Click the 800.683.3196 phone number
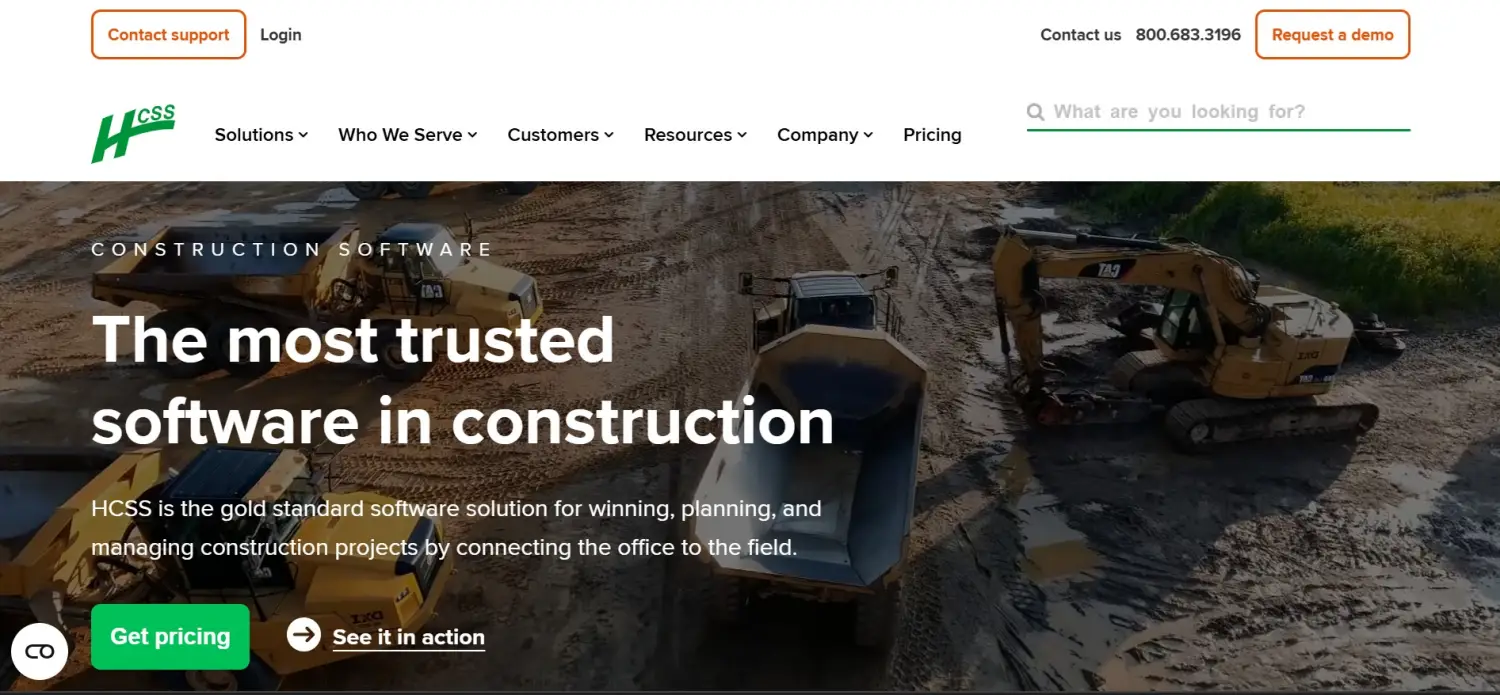1500x695 pixels. point(1188,35)
